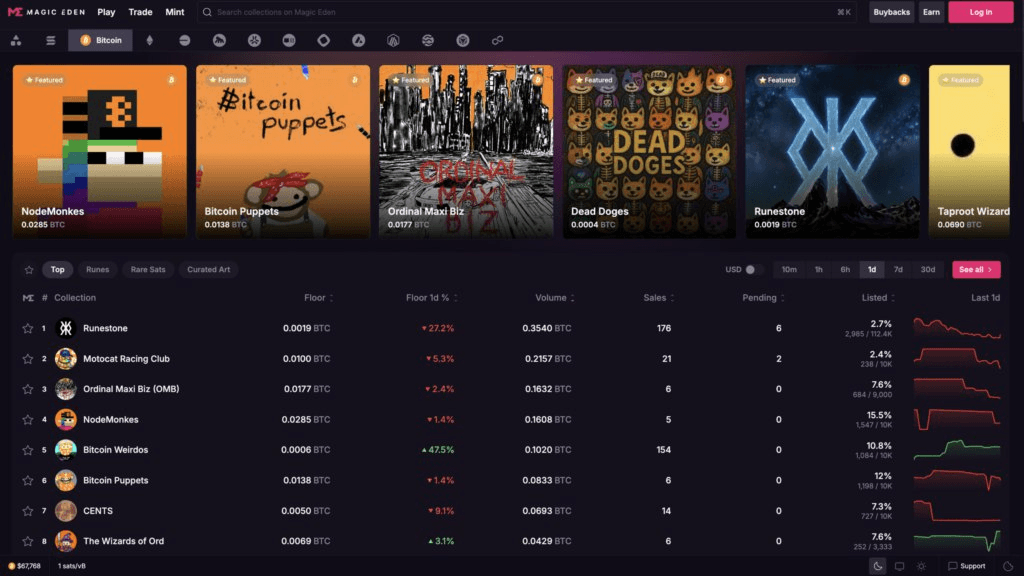1024x576 pixels.
Task: Open the Mint menu item
Action: click(175, 12)
